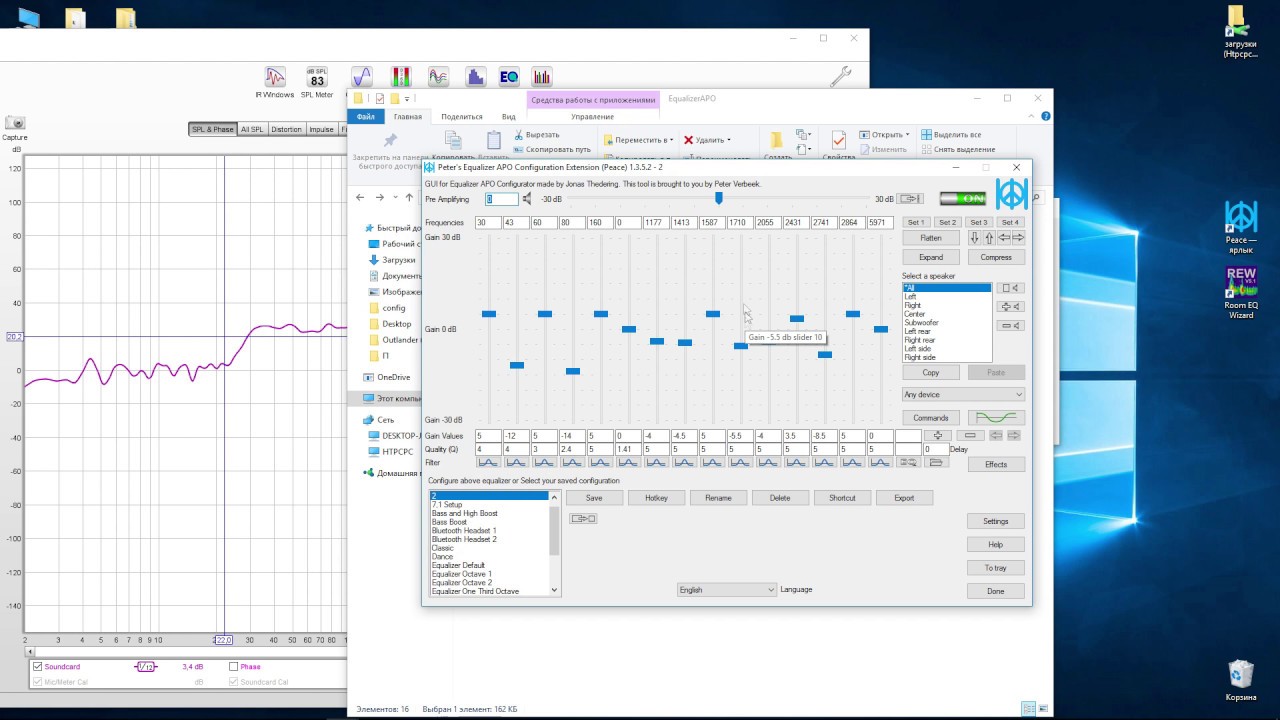Click the Peace logo icon
This screenshot has width=1280, height=720.
click(x=1012, y=193)
